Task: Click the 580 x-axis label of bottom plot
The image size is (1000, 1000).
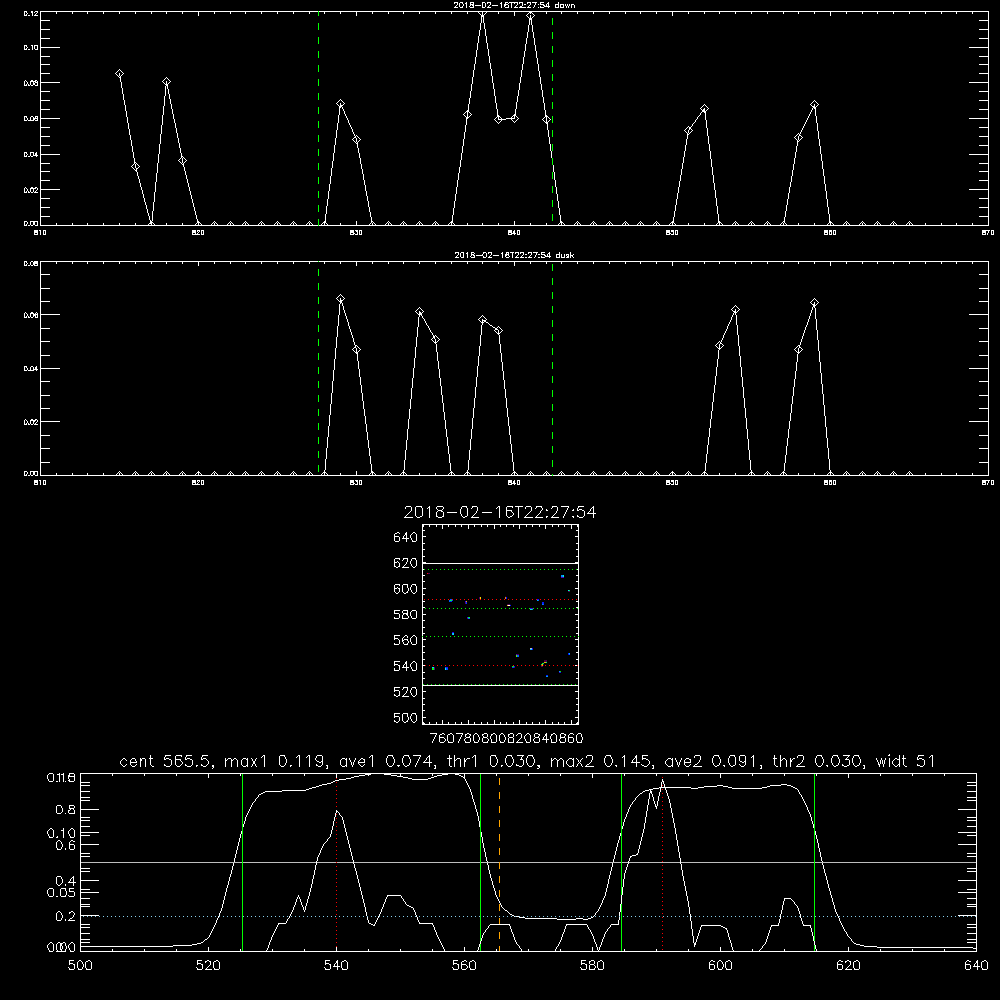Action: point(592,966)
